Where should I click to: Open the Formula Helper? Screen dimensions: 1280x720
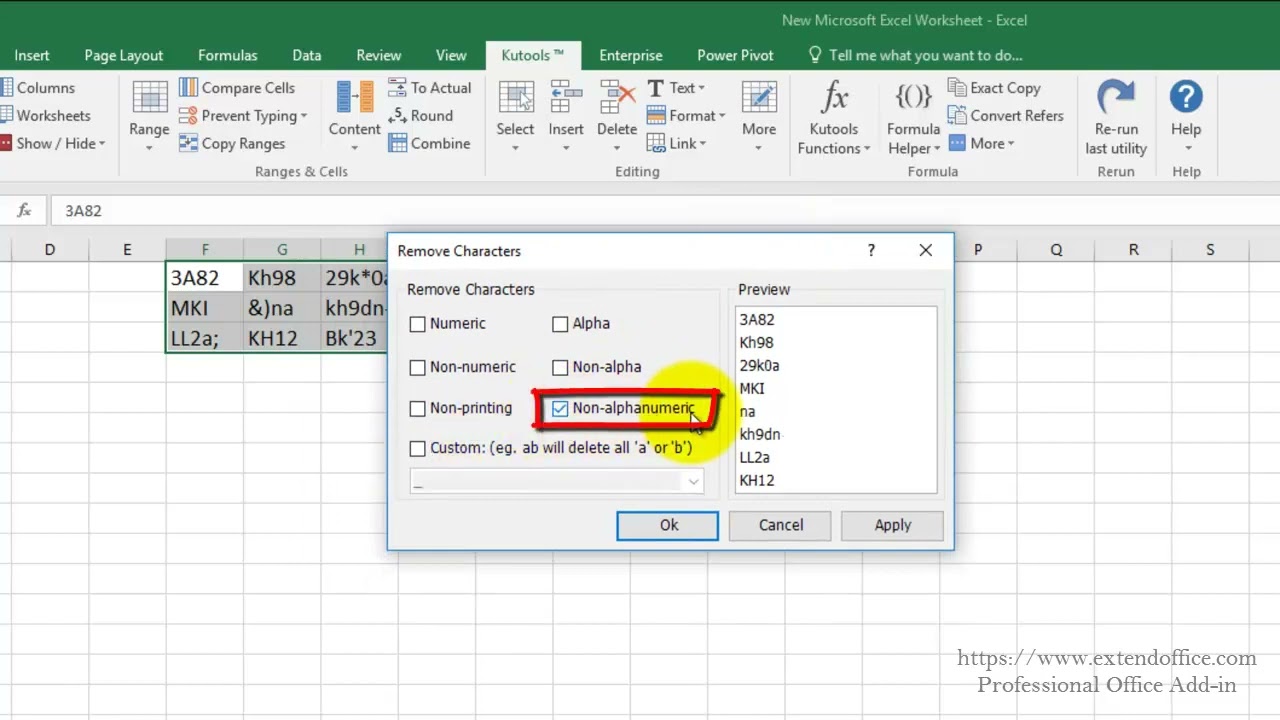(913, 118)
